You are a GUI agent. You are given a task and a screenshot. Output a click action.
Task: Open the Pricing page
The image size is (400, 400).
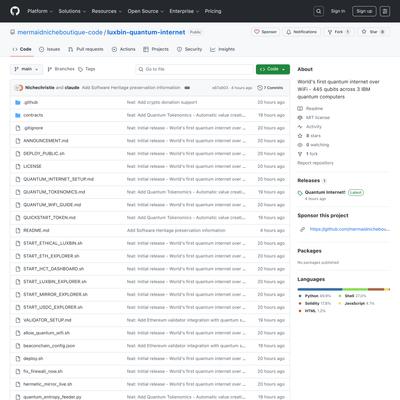(x=213, y=11)
